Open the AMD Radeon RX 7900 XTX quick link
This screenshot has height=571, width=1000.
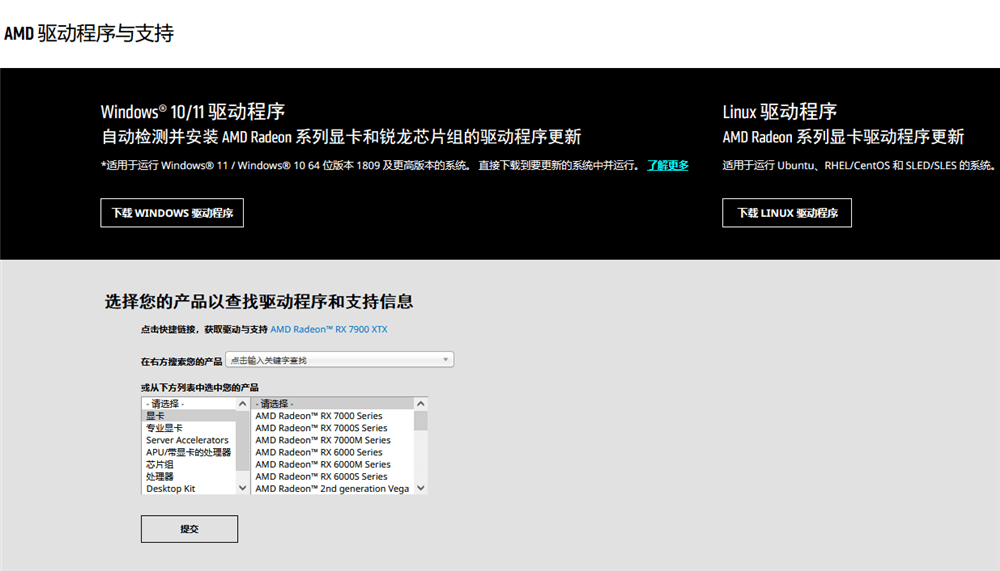click(329, 329)
